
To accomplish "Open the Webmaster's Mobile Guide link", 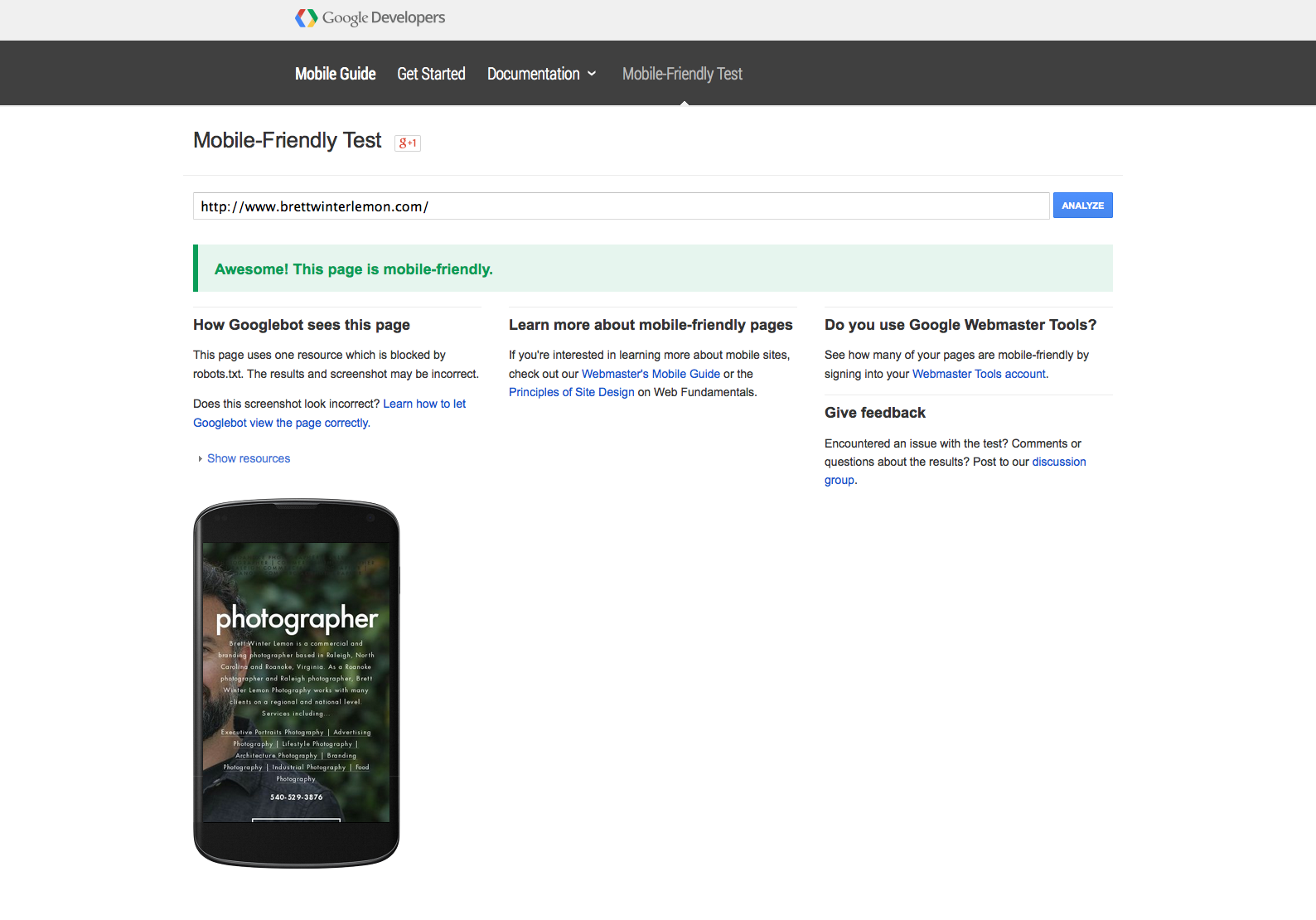I will 651,374.
